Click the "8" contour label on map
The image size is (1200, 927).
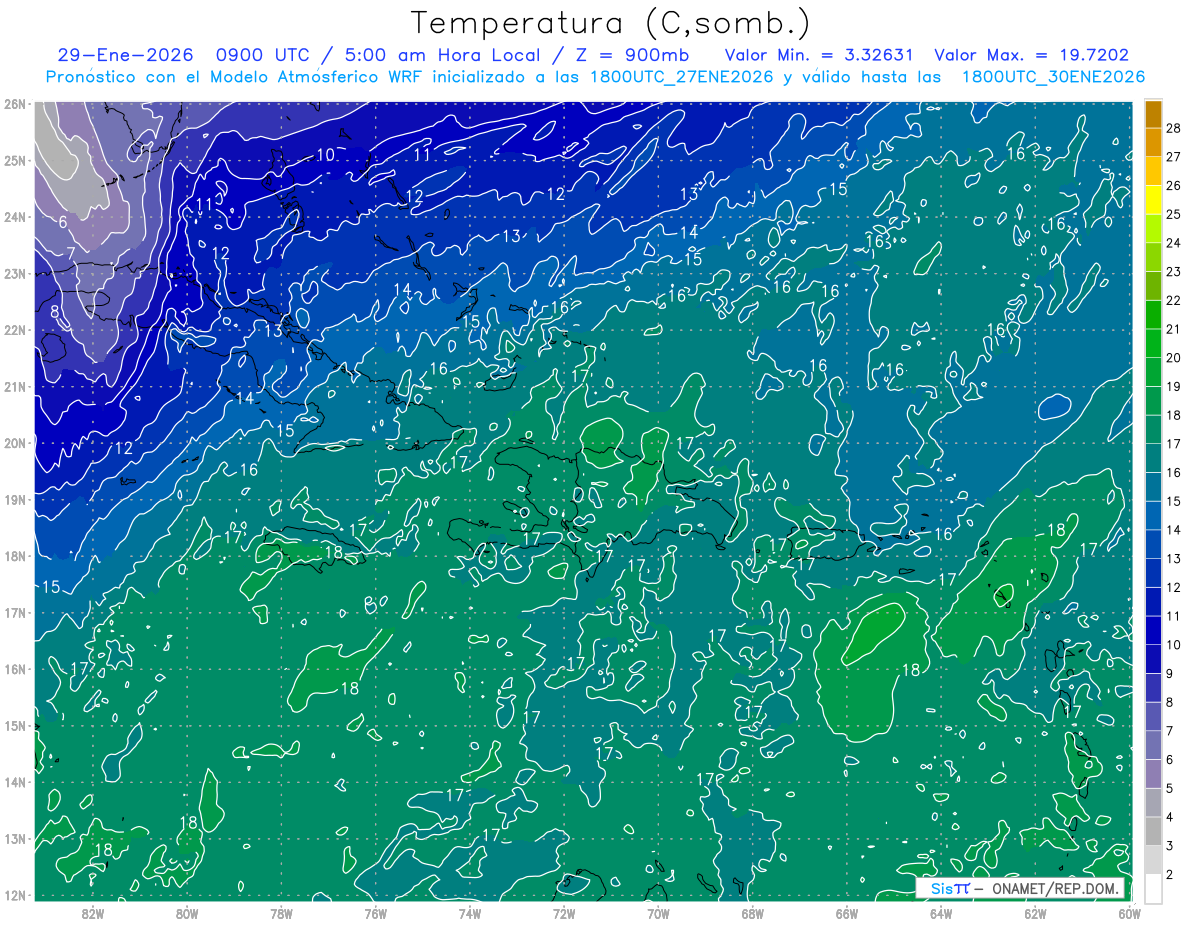point(54,311)
